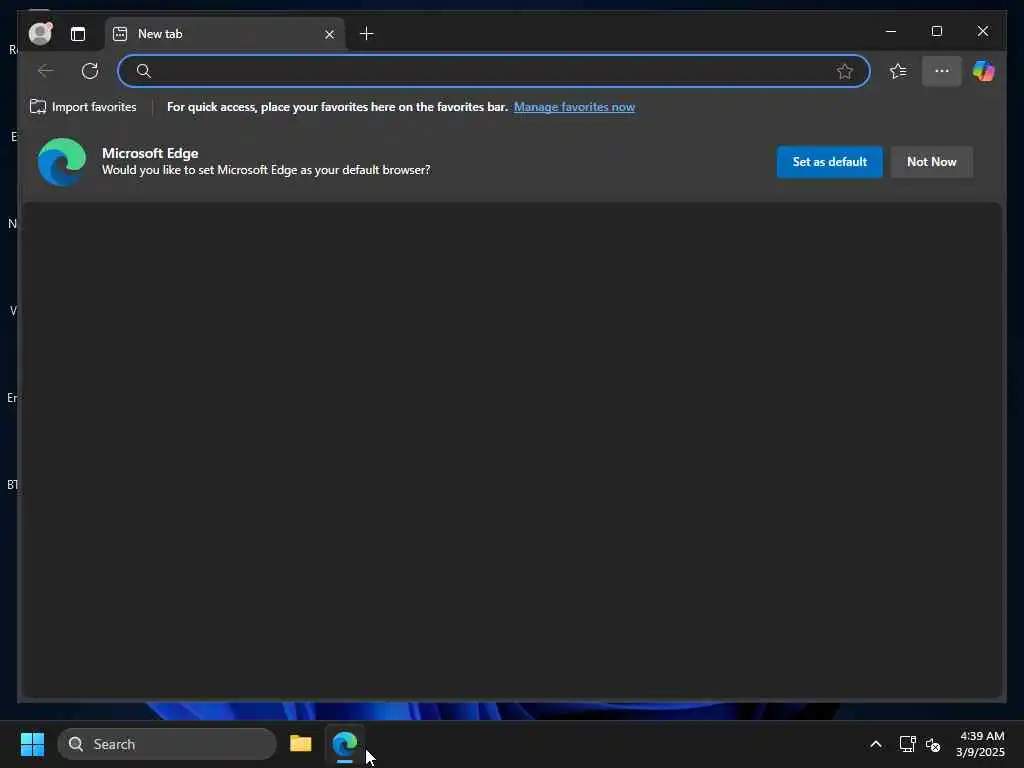Dismiss prompt with Not Now
The width and height of the screenshot is (1024, 768).
[931, 161]
